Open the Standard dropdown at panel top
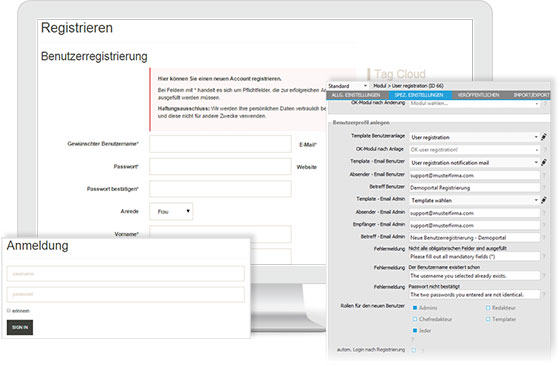The width and height of the screenshot is (560, 366). [x=348, y=86]
